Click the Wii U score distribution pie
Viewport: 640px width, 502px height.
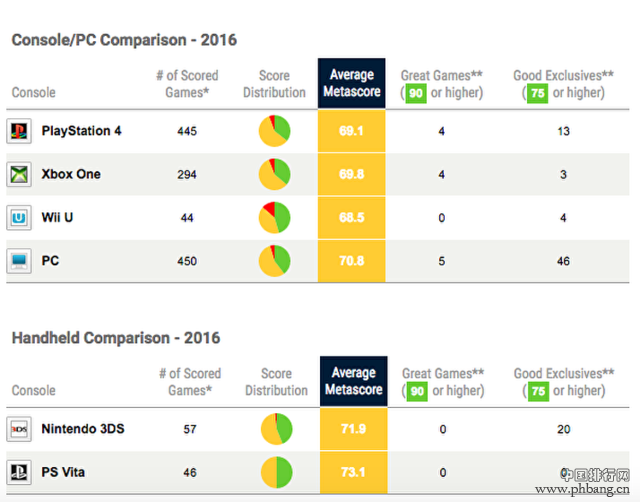tap(275, 218)
